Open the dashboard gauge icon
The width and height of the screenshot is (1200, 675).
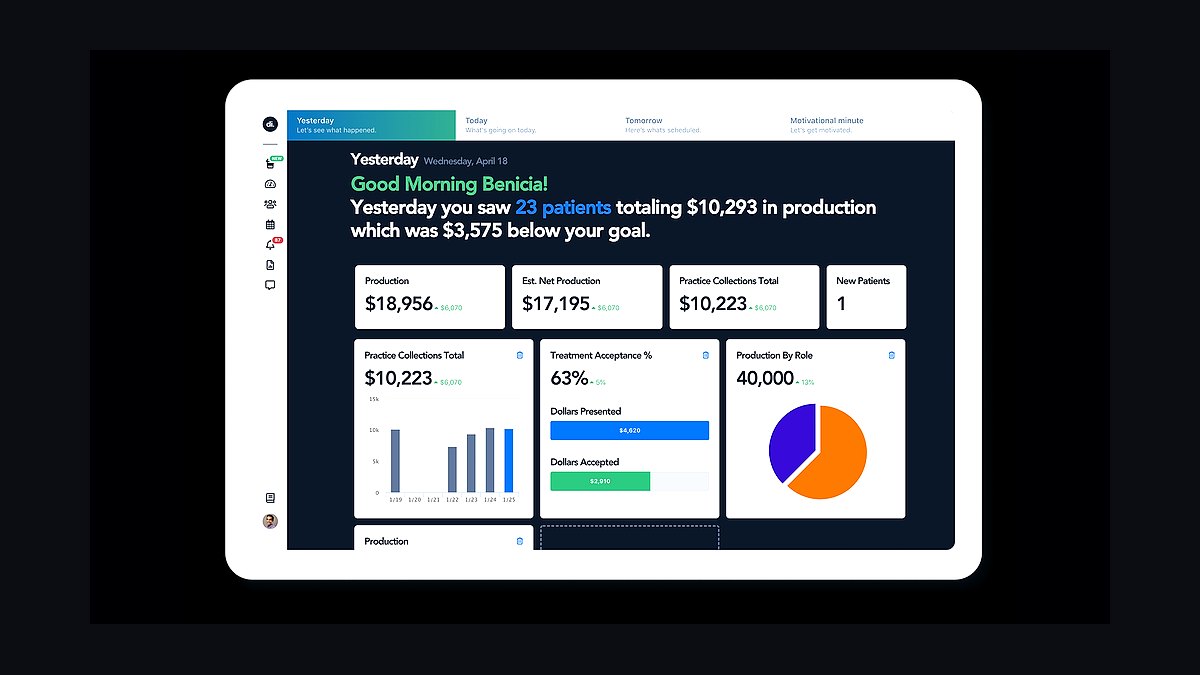(x=270, y=184)
